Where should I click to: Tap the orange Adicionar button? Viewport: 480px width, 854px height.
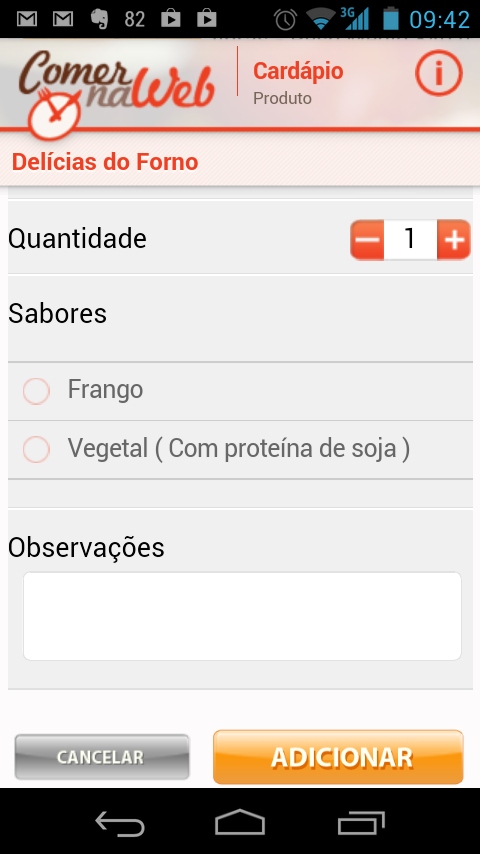[x=338, y=757]
